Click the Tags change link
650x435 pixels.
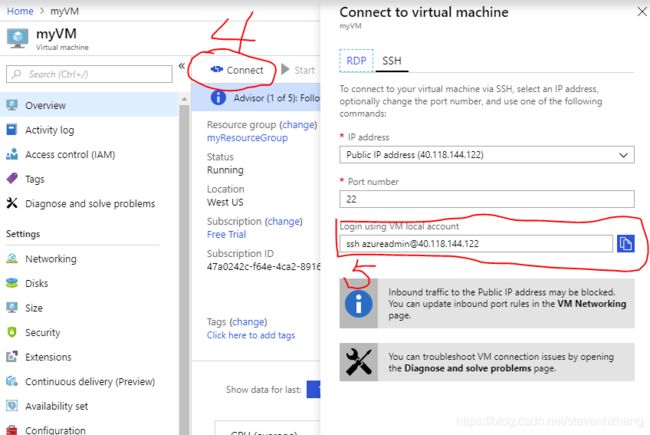(248, 322)
